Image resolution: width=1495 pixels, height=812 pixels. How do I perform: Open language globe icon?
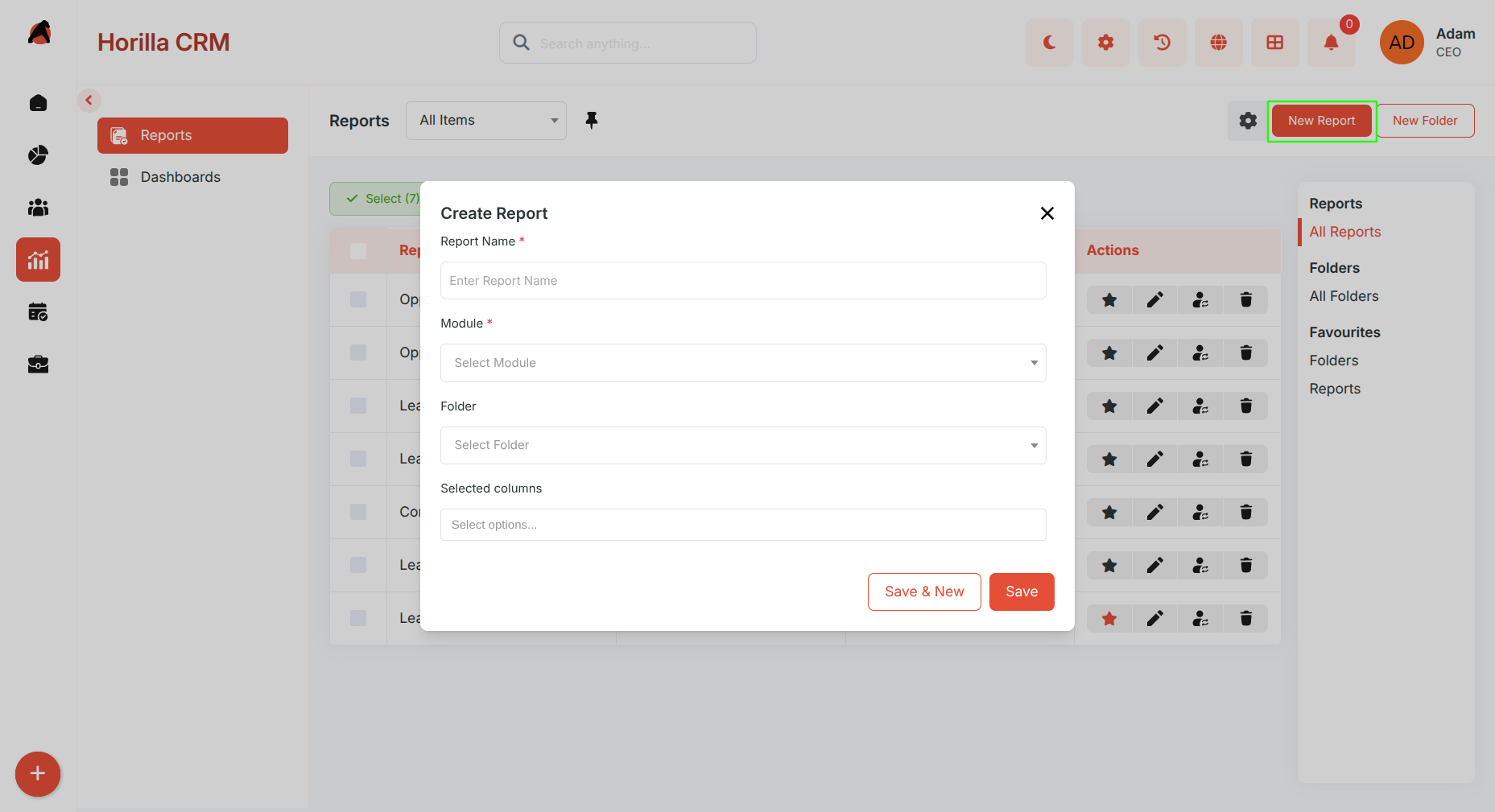1218,43
